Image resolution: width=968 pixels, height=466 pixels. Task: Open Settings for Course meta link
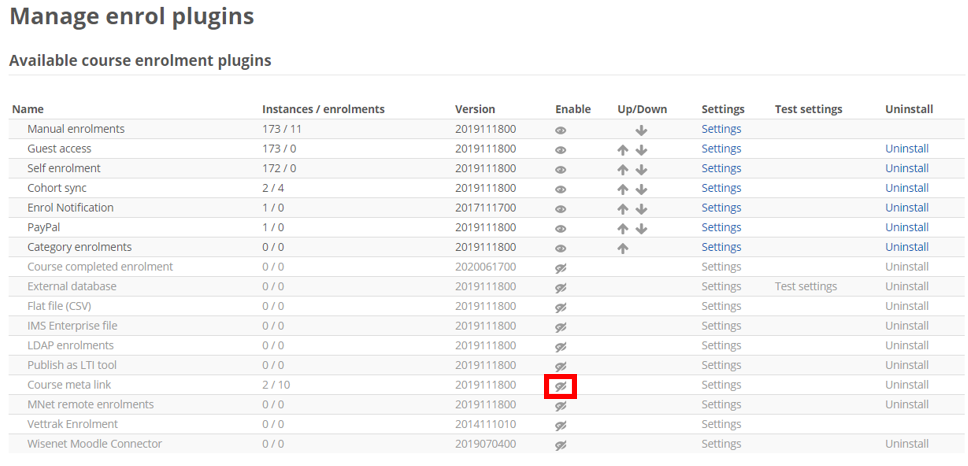click(721, 385)
